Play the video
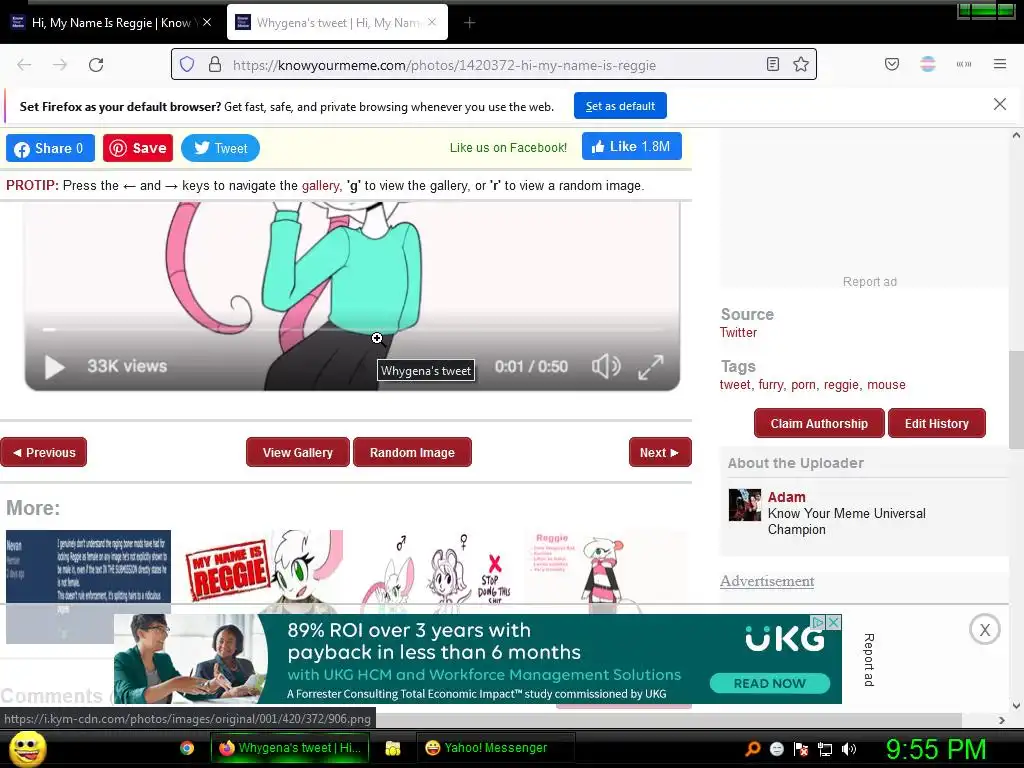1024x768 pixels. click(55, 366)
